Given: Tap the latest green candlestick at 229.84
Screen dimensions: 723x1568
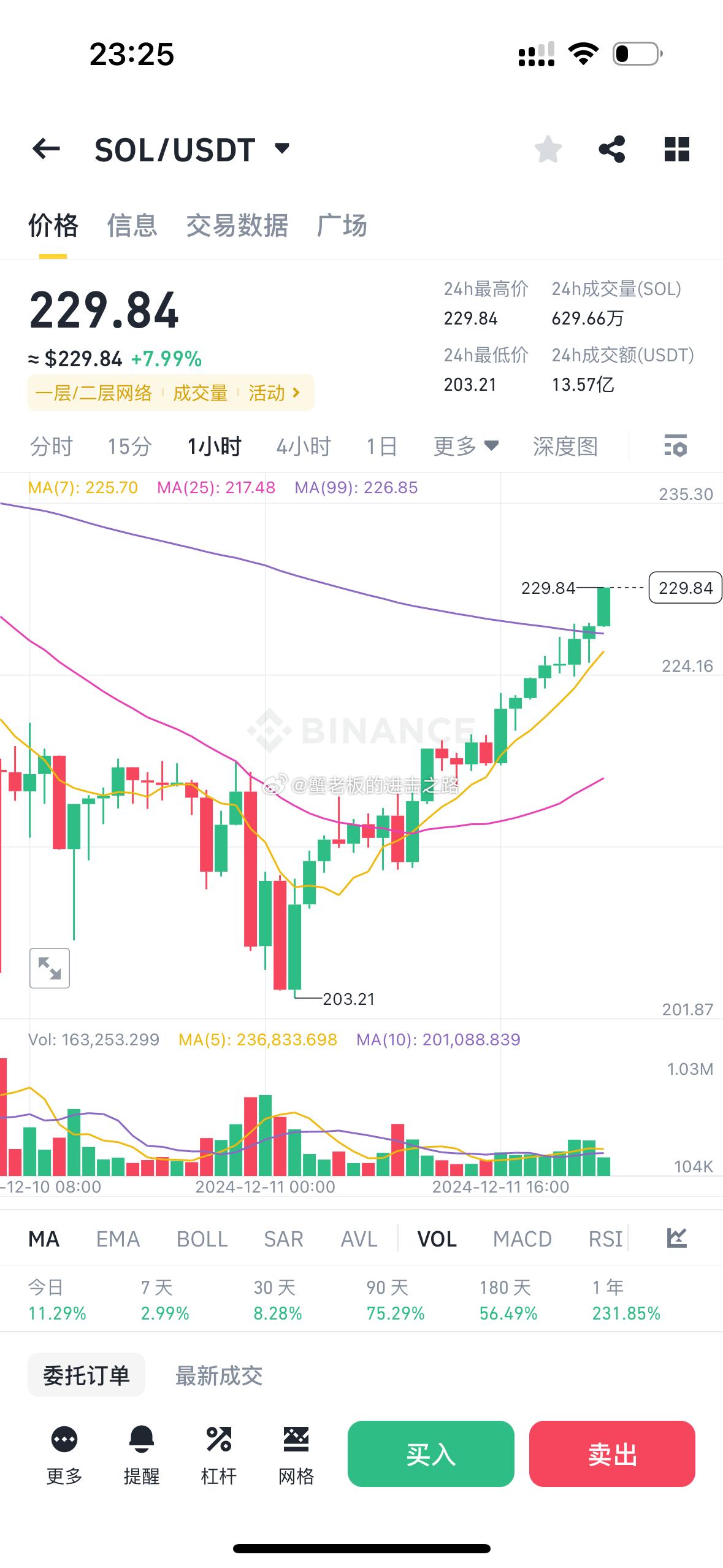Looking at the screenshot, I should pyautogui.click(x=603, y=607).
